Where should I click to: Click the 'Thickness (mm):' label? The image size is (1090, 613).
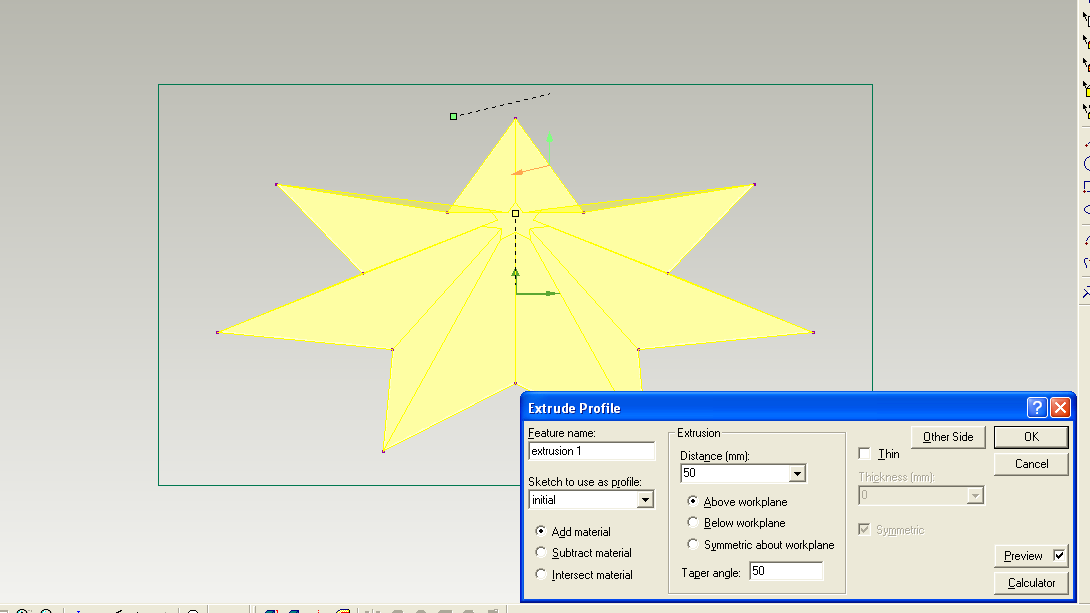click(896, 477)
